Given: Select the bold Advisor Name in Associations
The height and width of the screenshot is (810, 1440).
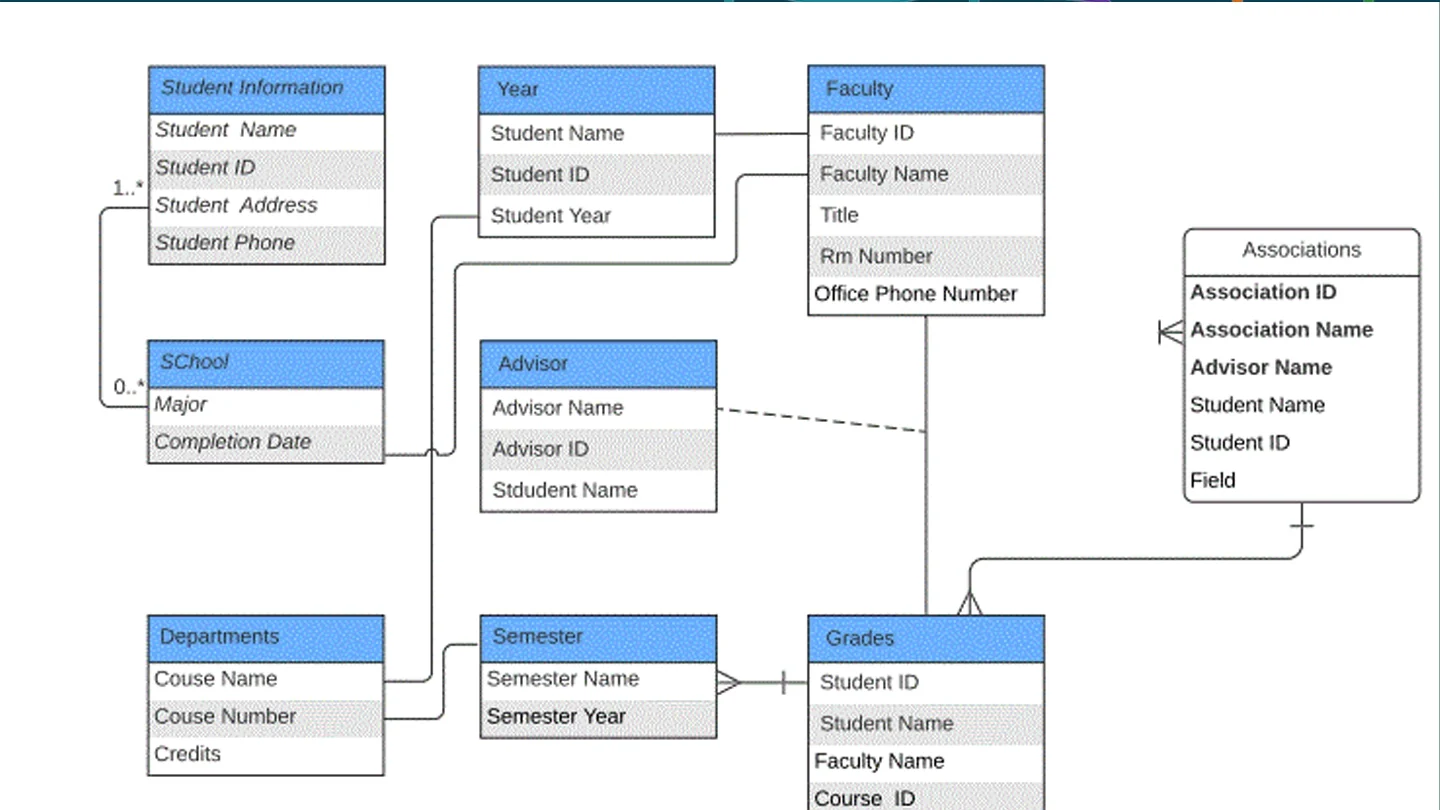Looking at the screenshot, I should (1302, 368).
